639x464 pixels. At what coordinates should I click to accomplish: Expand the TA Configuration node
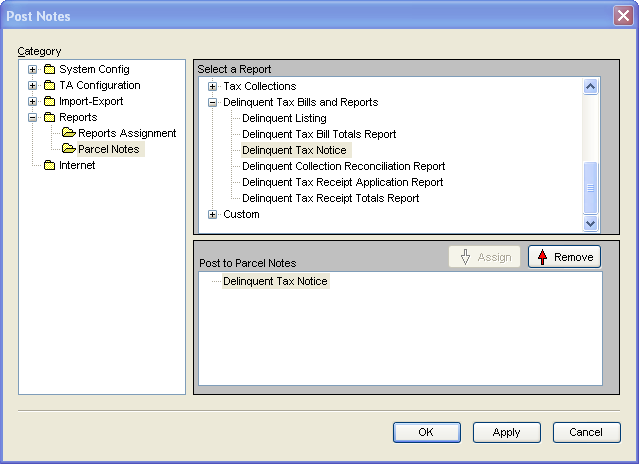(33, 85)
